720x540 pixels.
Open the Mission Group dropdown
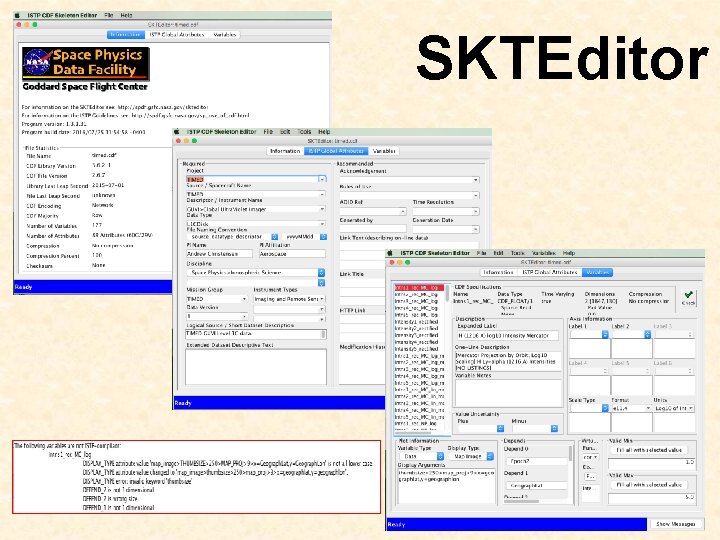coord(217,298)
